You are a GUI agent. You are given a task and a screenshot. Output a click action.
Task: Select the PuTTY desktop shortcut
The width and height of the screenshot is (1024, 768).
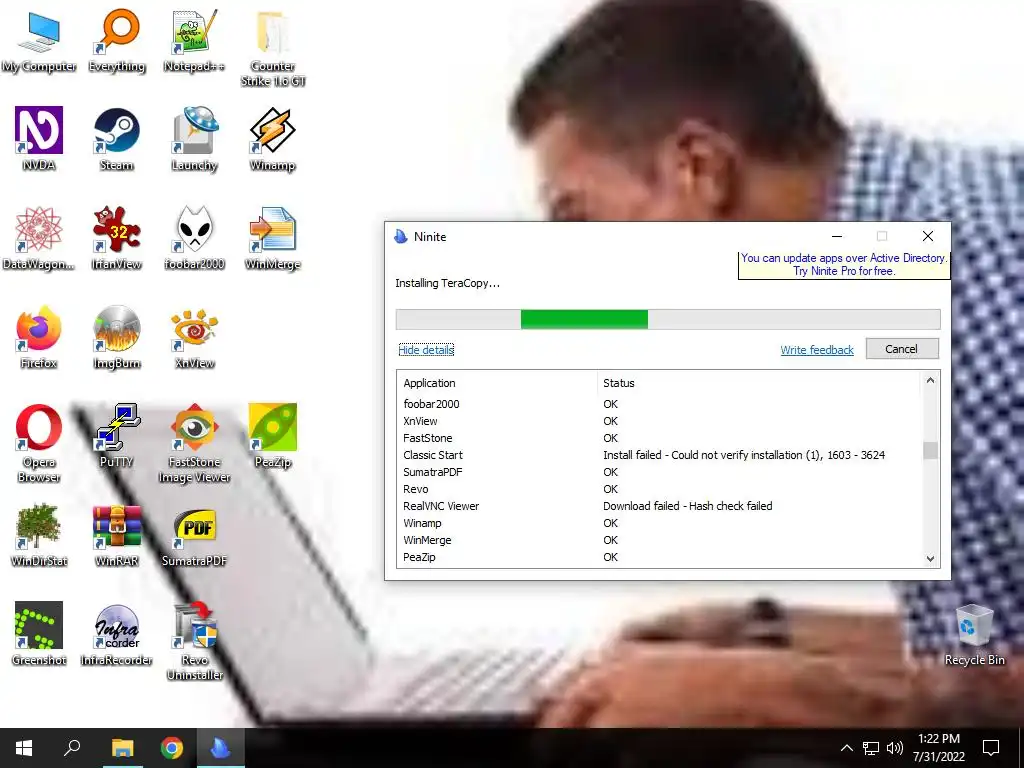pos(117,436)
